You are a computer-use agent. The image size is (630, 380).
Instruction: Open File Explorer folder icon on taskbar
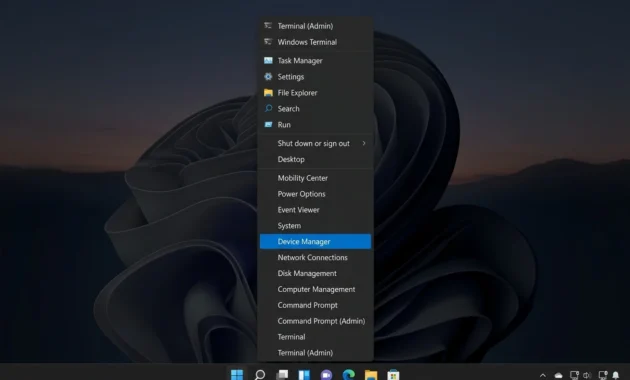[x=371, y=374]
